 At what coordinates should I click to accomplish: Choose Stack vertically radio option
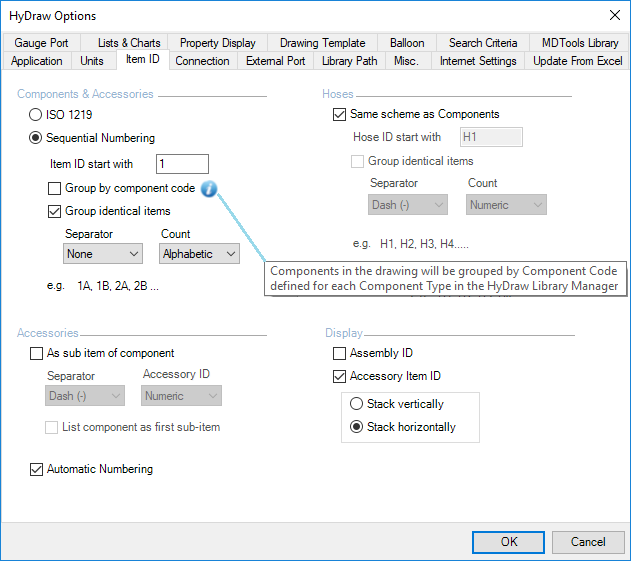(x=356, y=404)
